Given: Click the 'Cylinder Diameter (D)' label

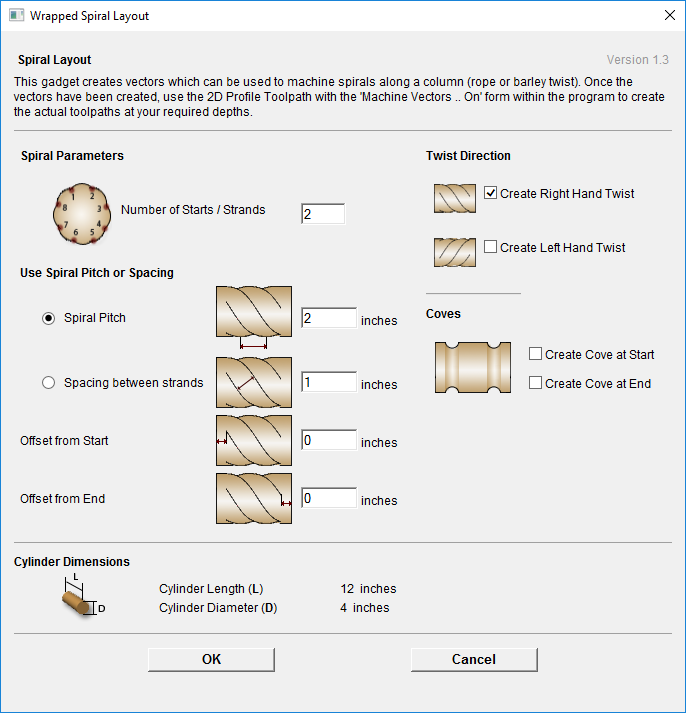Looking at the screenshot, I should coord(218,608).
